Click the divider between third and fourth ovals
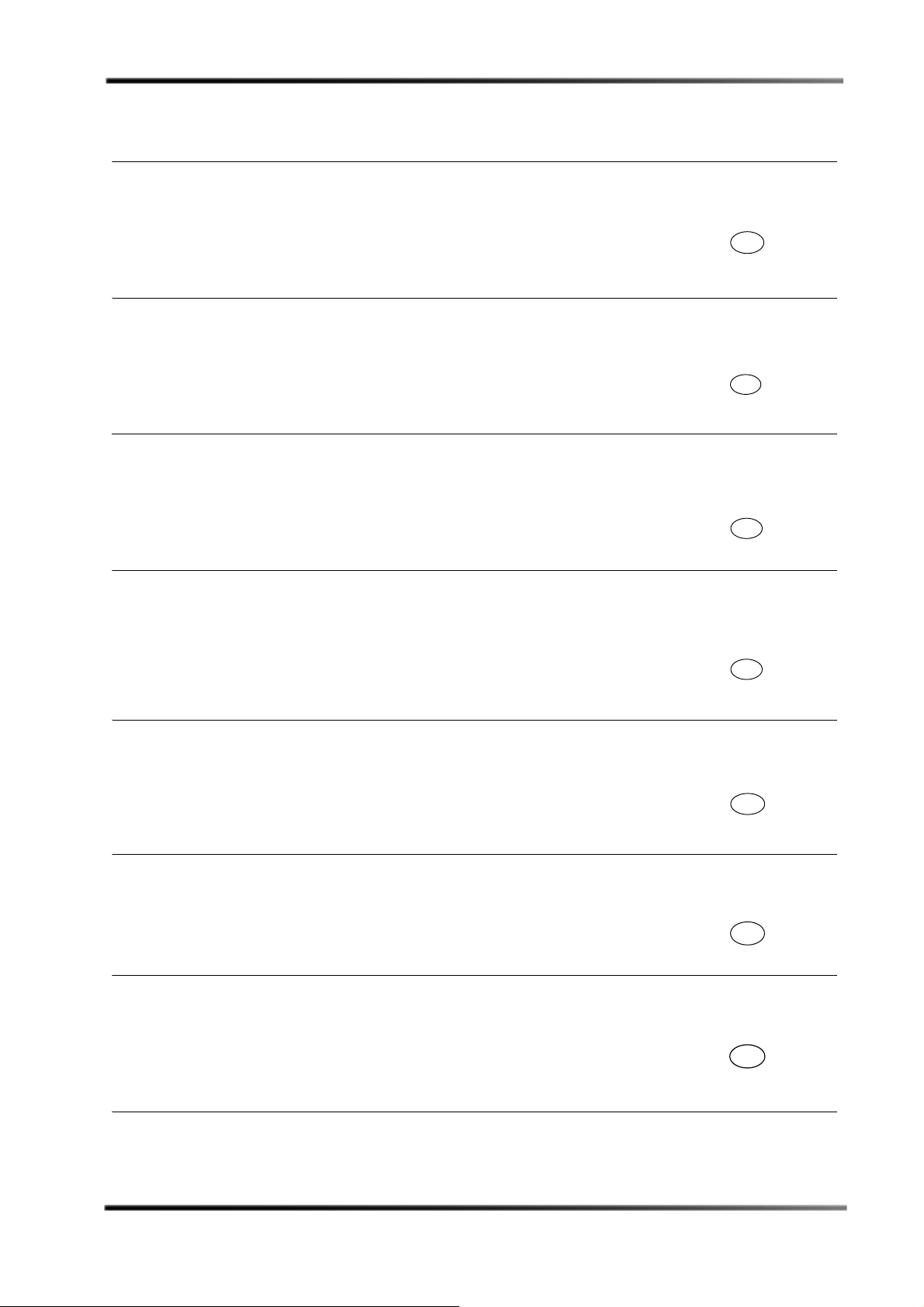This screenshot has width=924, height=1307. tap(474, 571)
